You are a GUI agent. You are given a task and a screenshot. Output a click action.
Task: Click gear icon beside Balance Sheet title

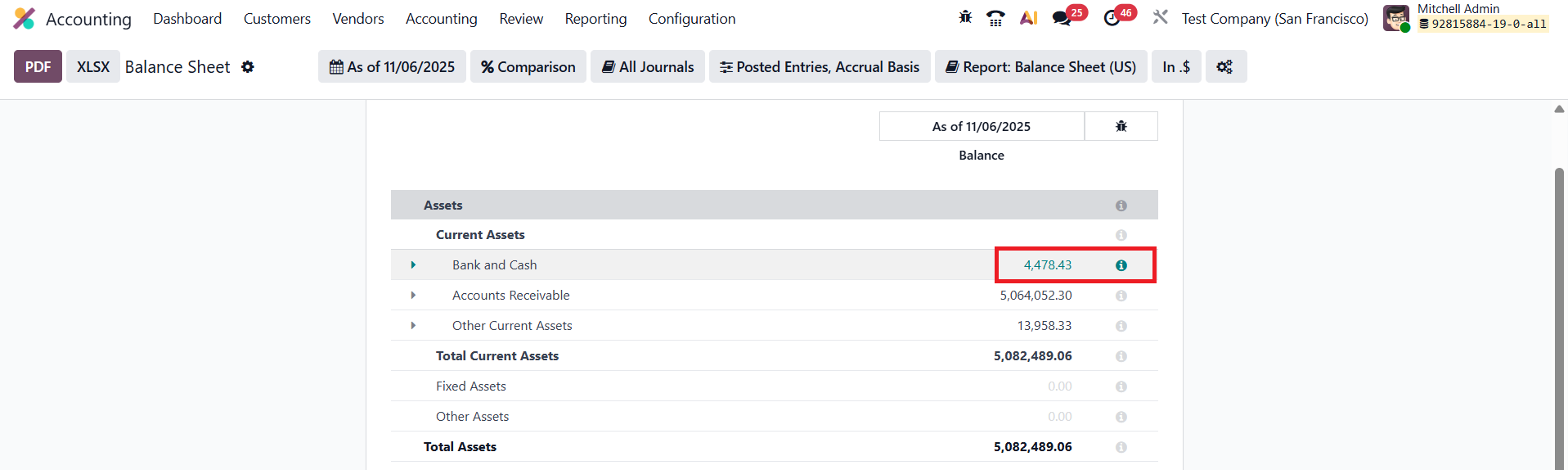coord(248,67)
